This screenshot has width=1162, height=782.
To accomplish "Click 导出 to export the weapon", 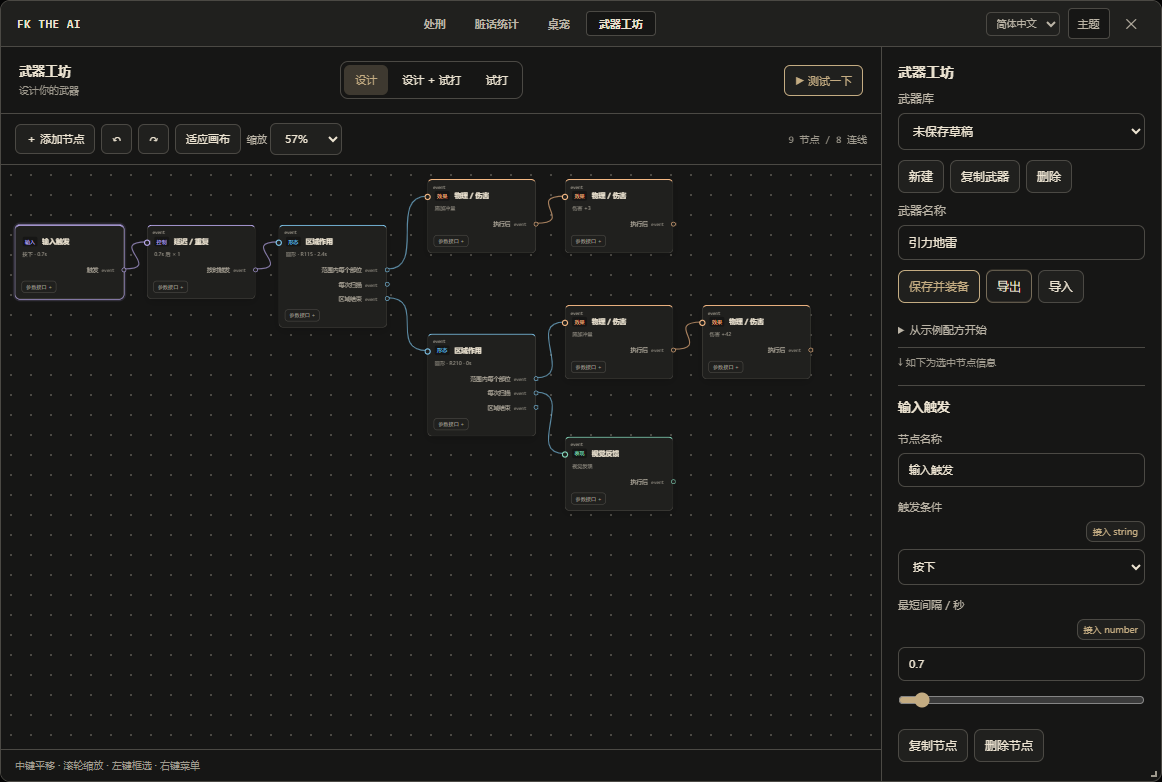I will tap(1009, 287).
